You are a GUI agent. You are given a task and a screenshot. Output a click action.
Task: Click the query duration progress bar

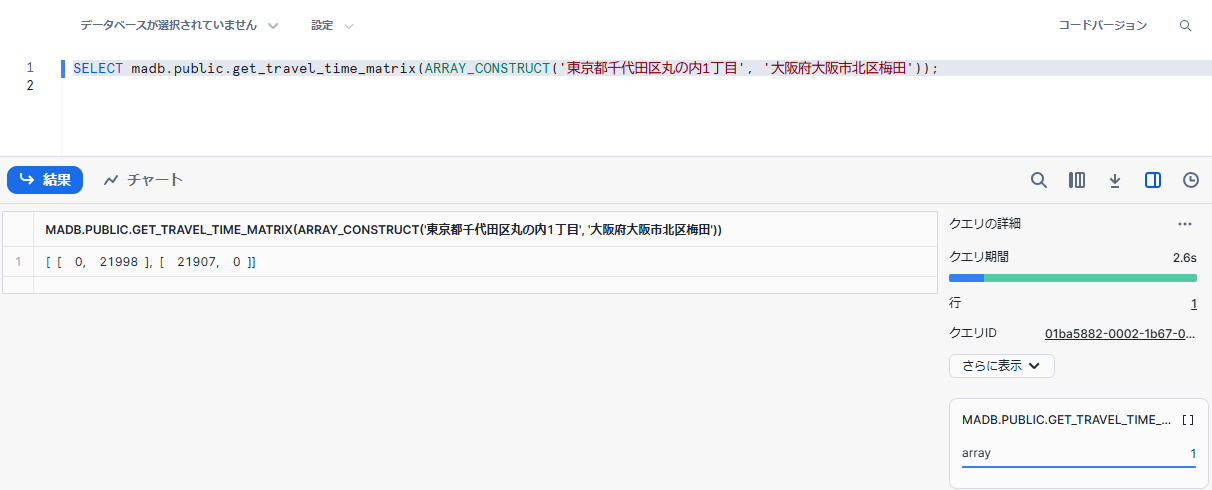[x=1073, y=277]
